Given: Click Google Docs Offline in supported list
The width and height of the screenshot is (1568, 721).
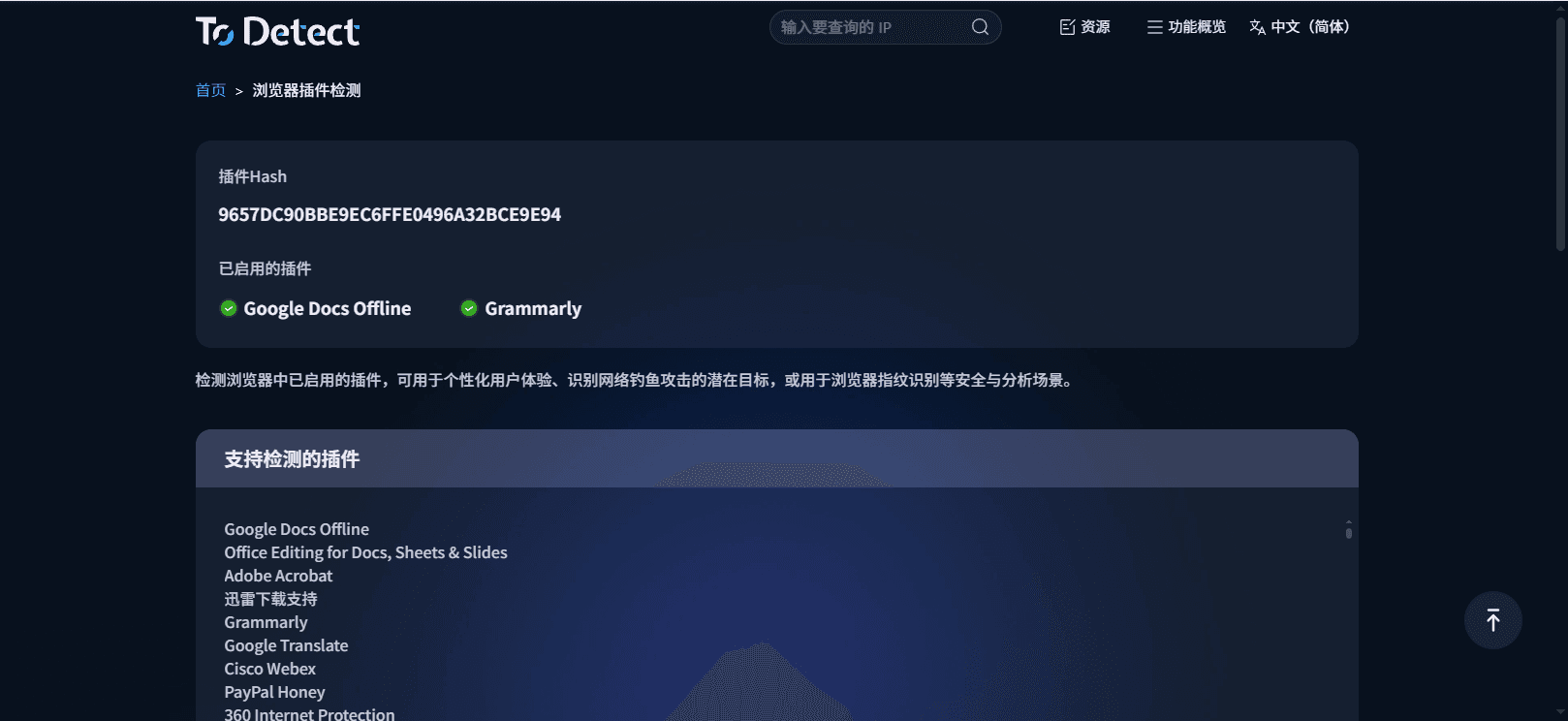Looking at the screenshot, I should tap(297, 529).
